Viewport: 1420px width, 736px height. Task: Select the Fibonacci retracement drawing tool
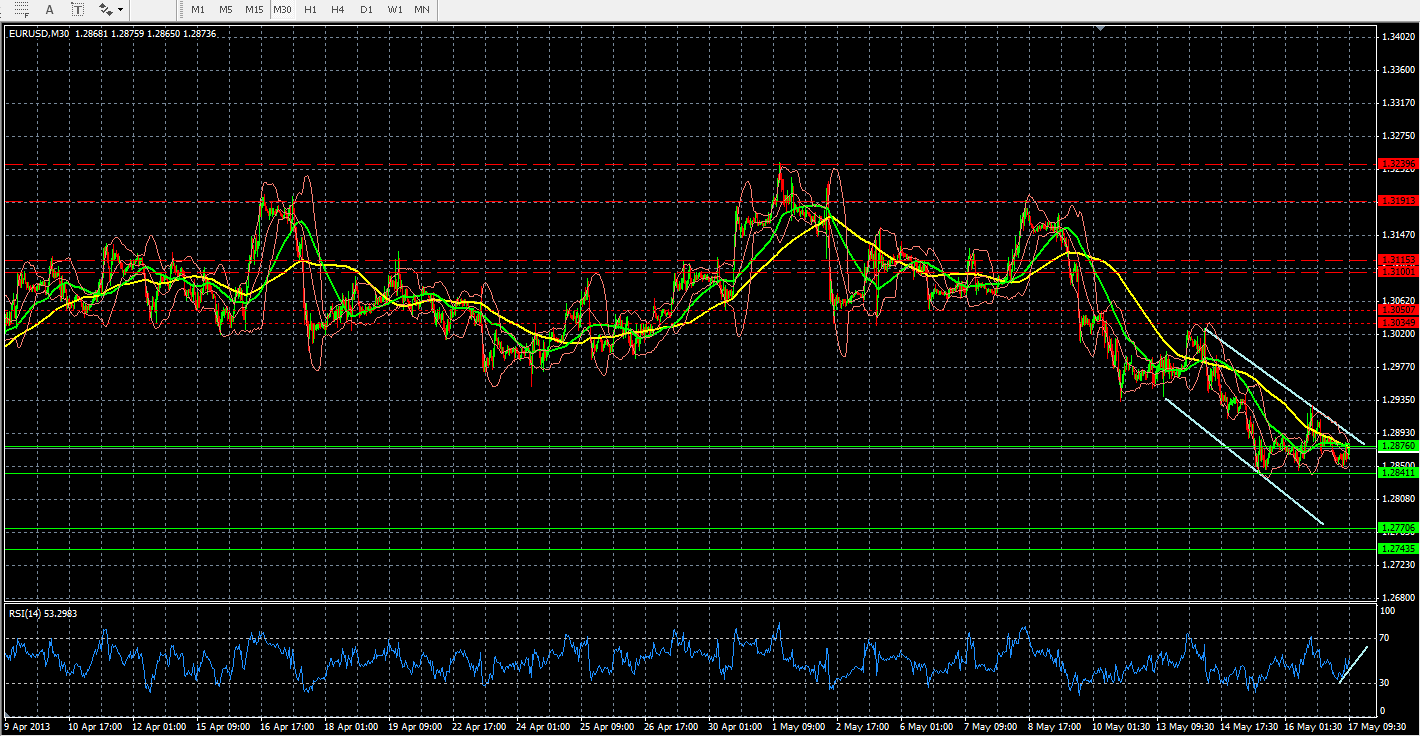(x=20, y=9)
